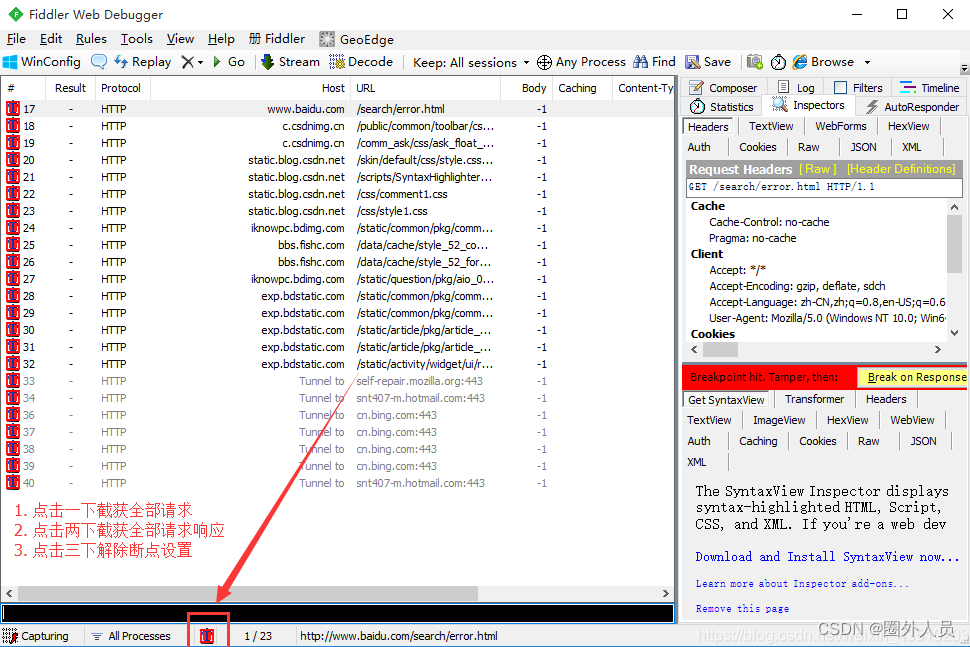
Task: Replay the selected sessions
Action: [143, 62]
